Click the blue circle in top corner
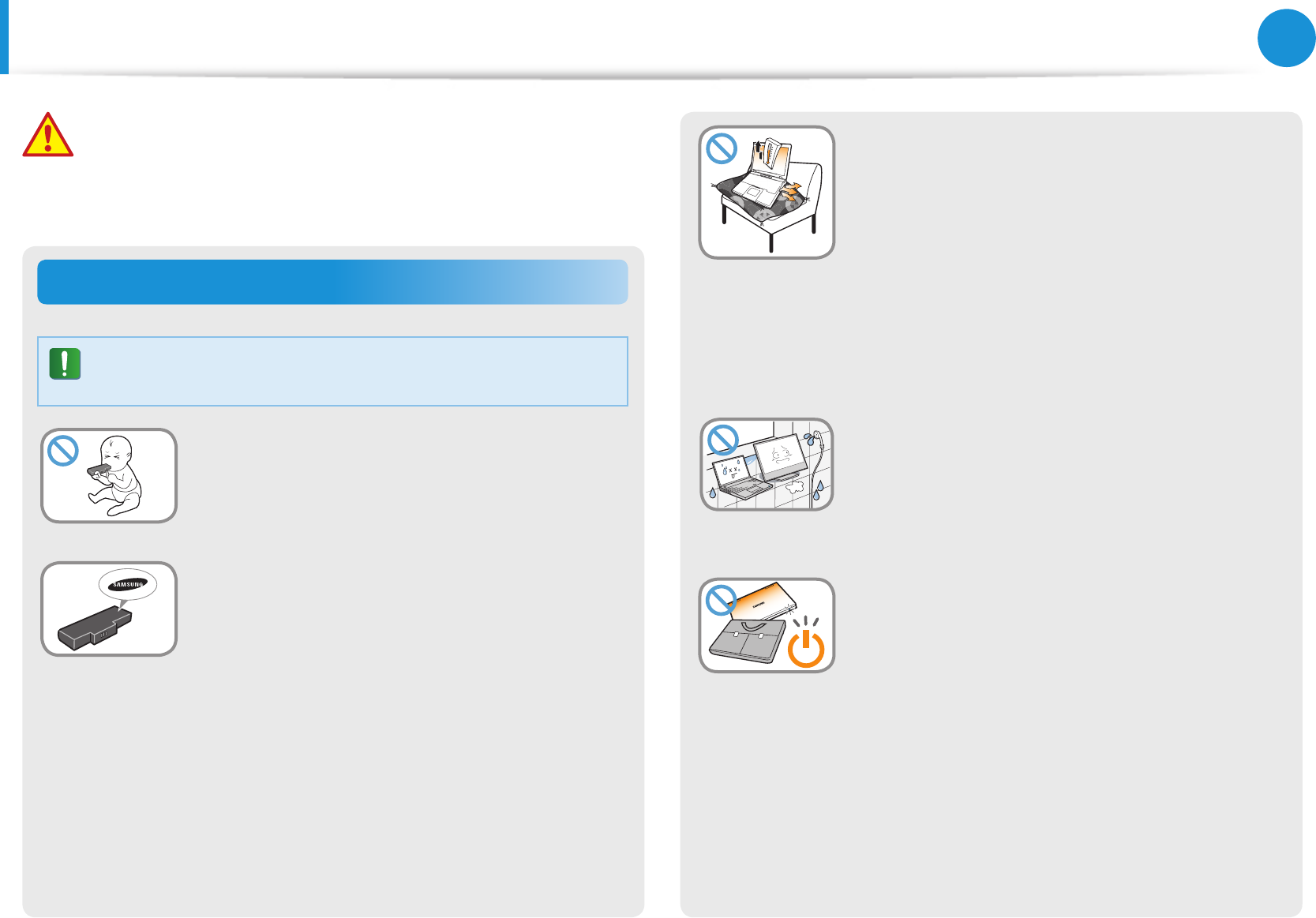This screenshot has height=918, width=1316. coord(1286,38)
